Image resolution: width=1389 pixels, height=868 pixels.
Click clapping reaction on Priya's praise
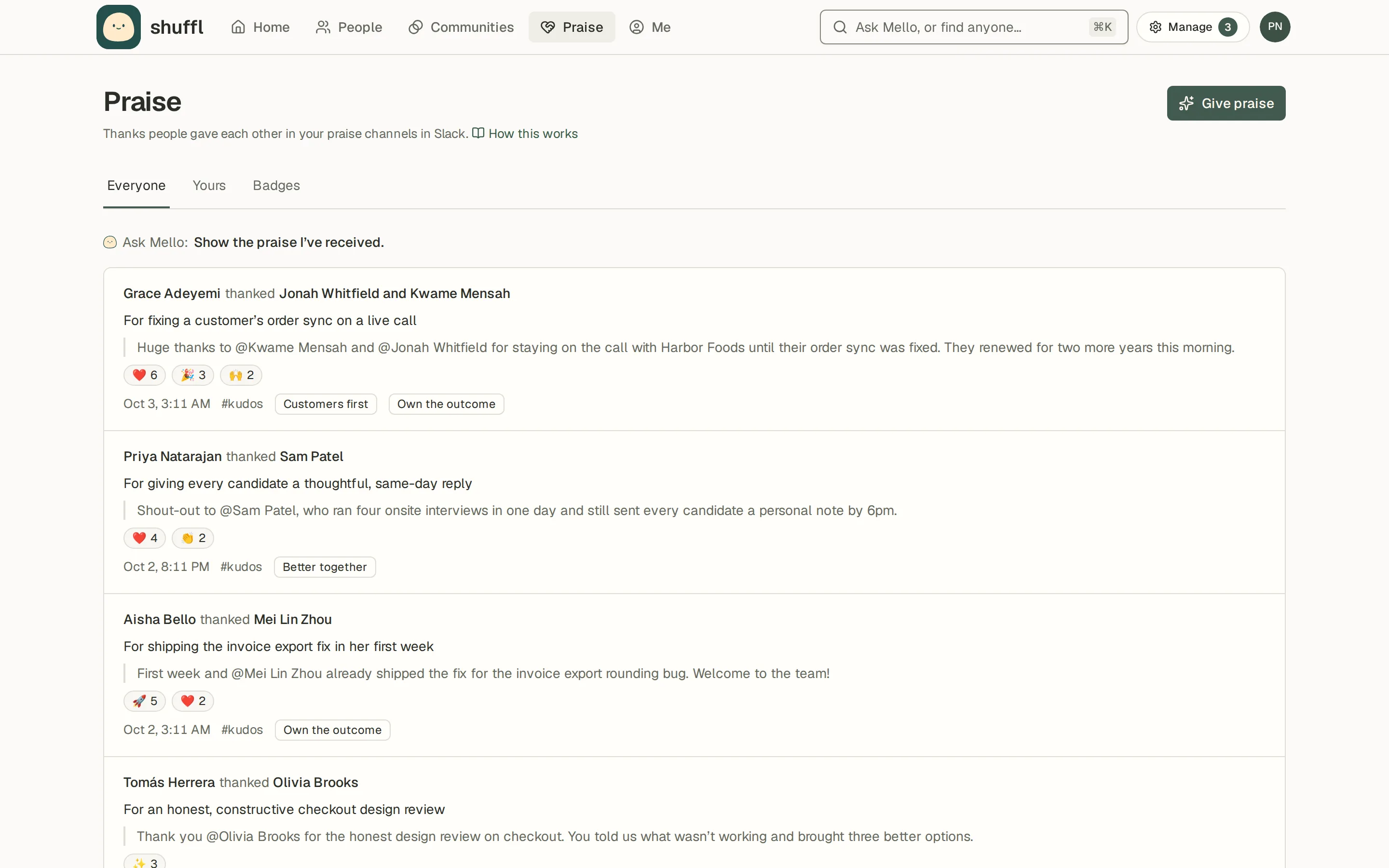click(193, 538)
